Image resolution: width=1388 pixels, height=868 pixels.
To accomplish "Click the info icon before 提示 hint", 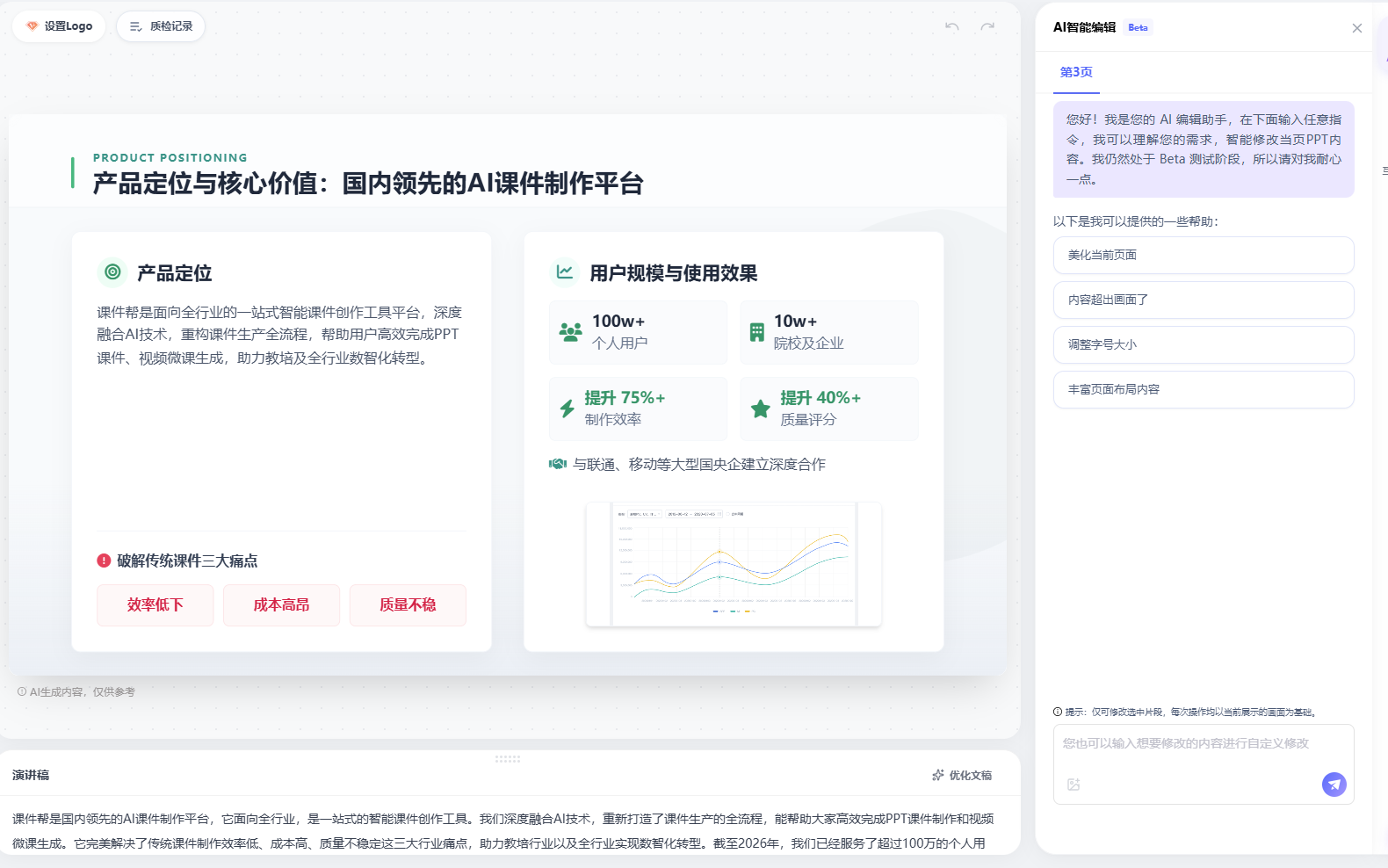I will (x=1058, y=712).
